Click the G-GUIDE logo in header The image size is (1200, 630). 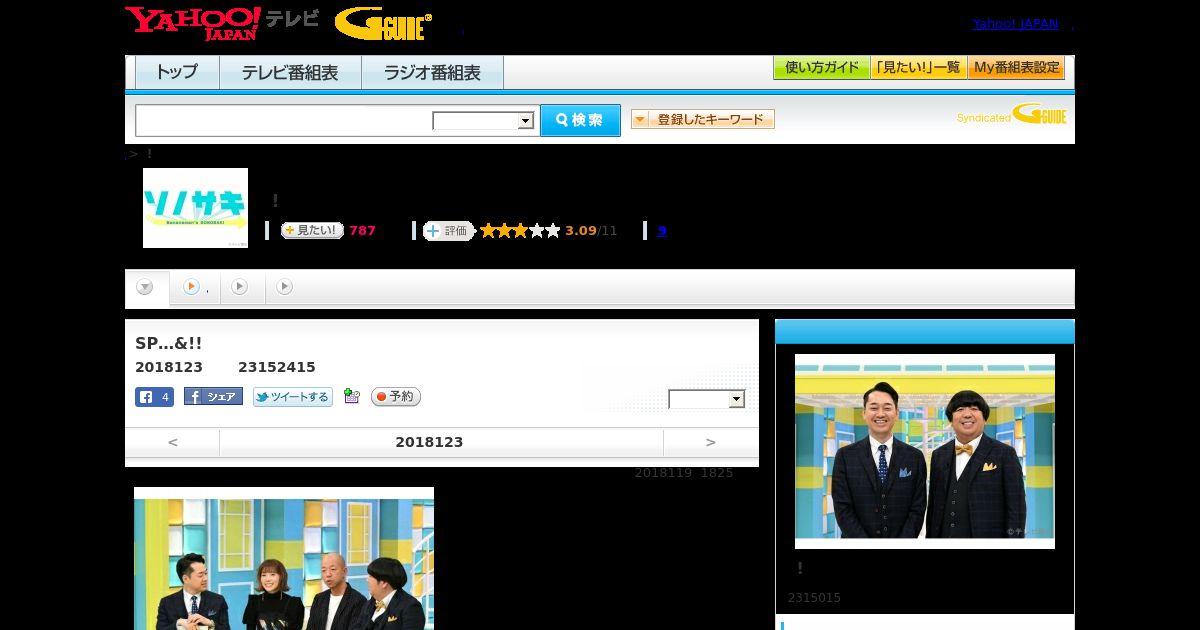click(383, 24)
